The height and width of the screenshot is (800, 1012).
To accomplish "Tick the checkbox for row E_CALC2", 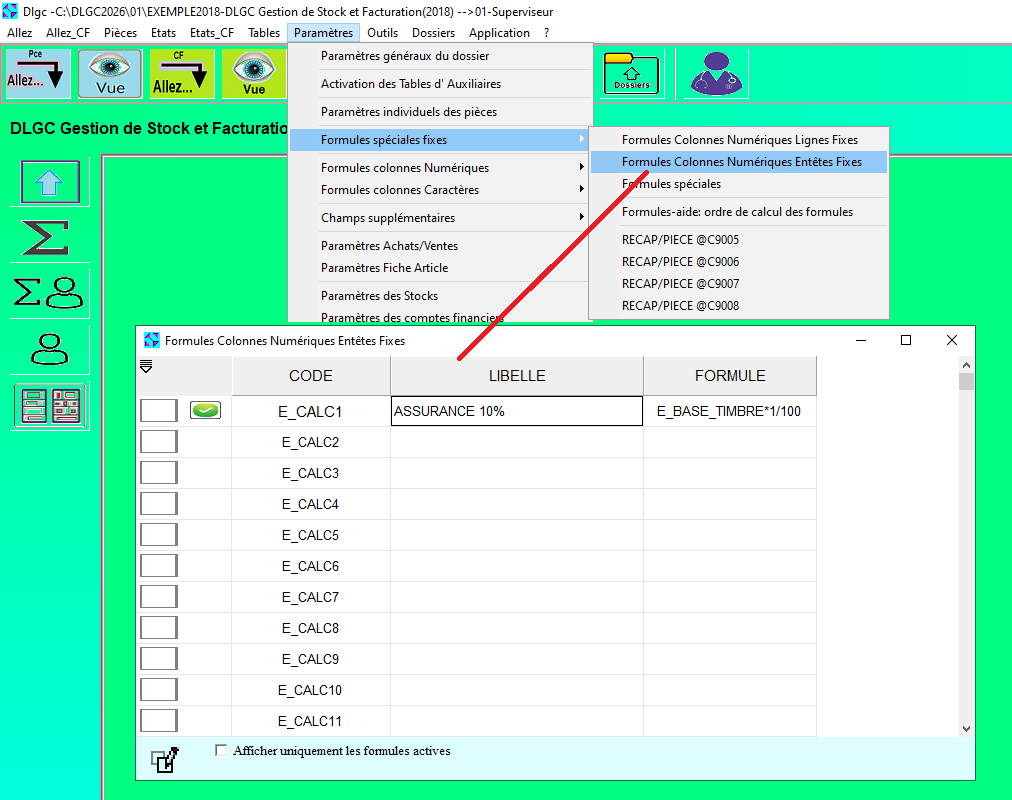I will click(x=158, y=442).
